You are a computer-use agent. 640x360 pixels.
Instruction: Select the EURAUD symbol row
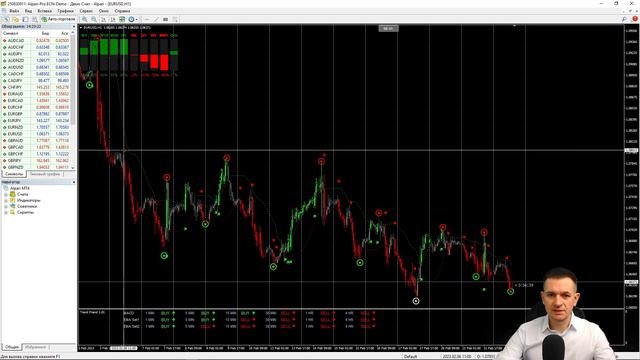pos(36,94)
